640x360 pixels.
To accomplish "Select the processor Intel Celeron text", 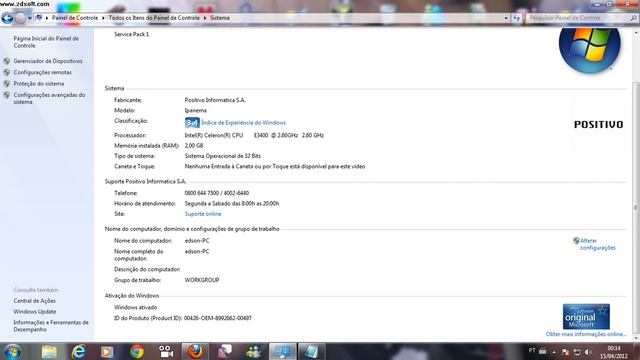I will pos(254,135).
